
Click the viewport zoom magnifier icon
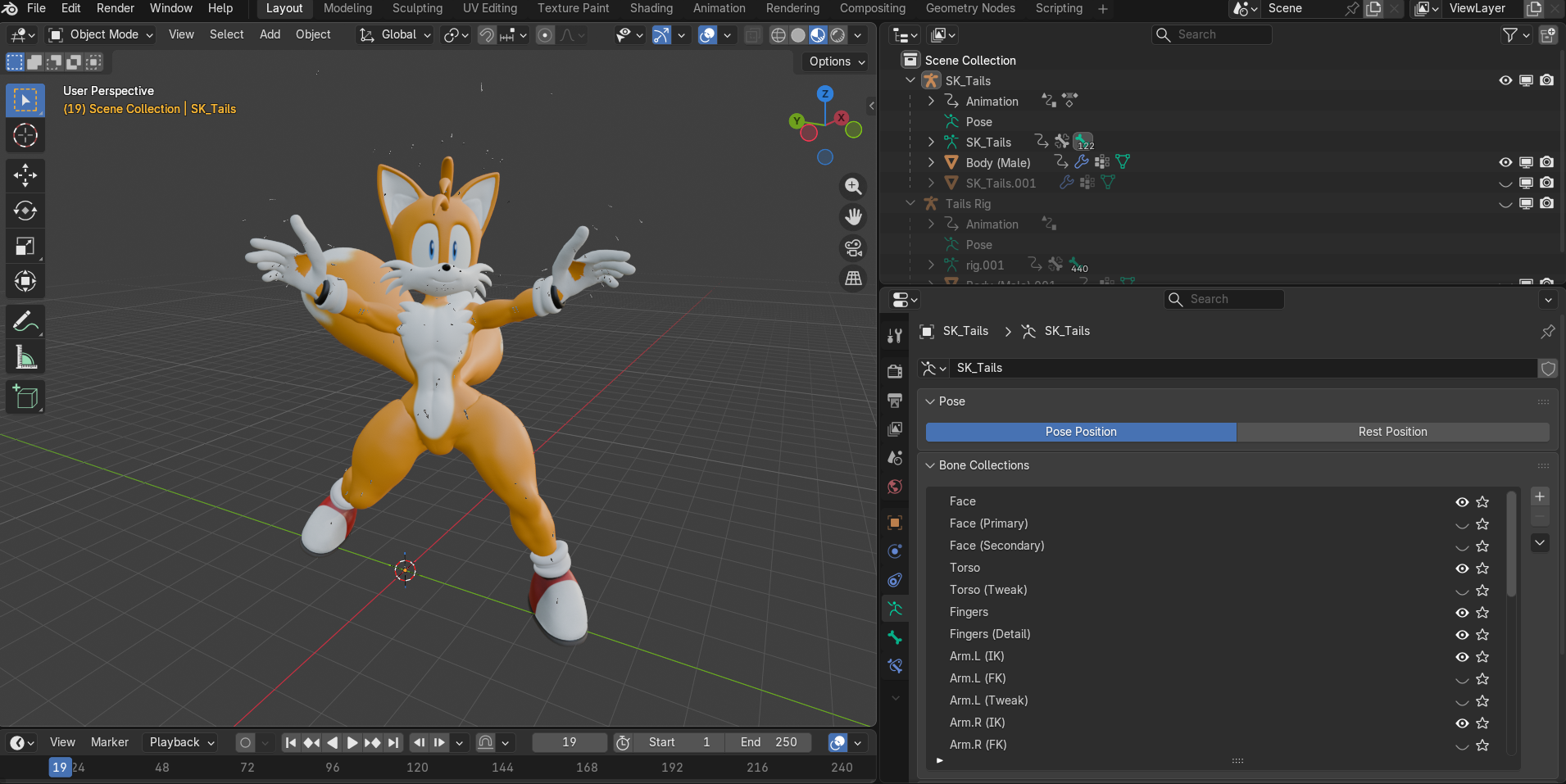click(x=853, y=186)
